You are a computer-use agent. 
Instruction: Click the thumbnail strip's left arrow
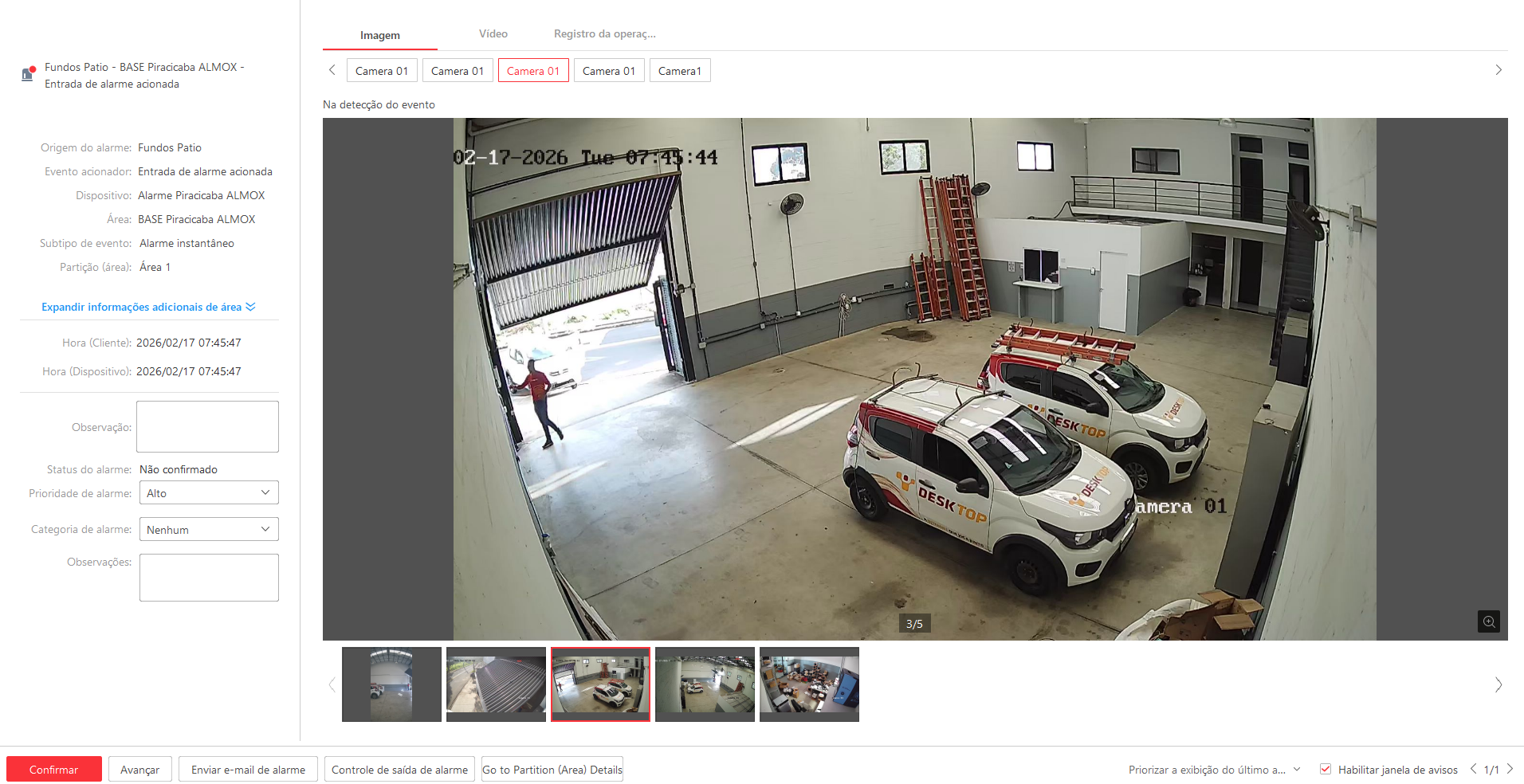tap(332, 685)
